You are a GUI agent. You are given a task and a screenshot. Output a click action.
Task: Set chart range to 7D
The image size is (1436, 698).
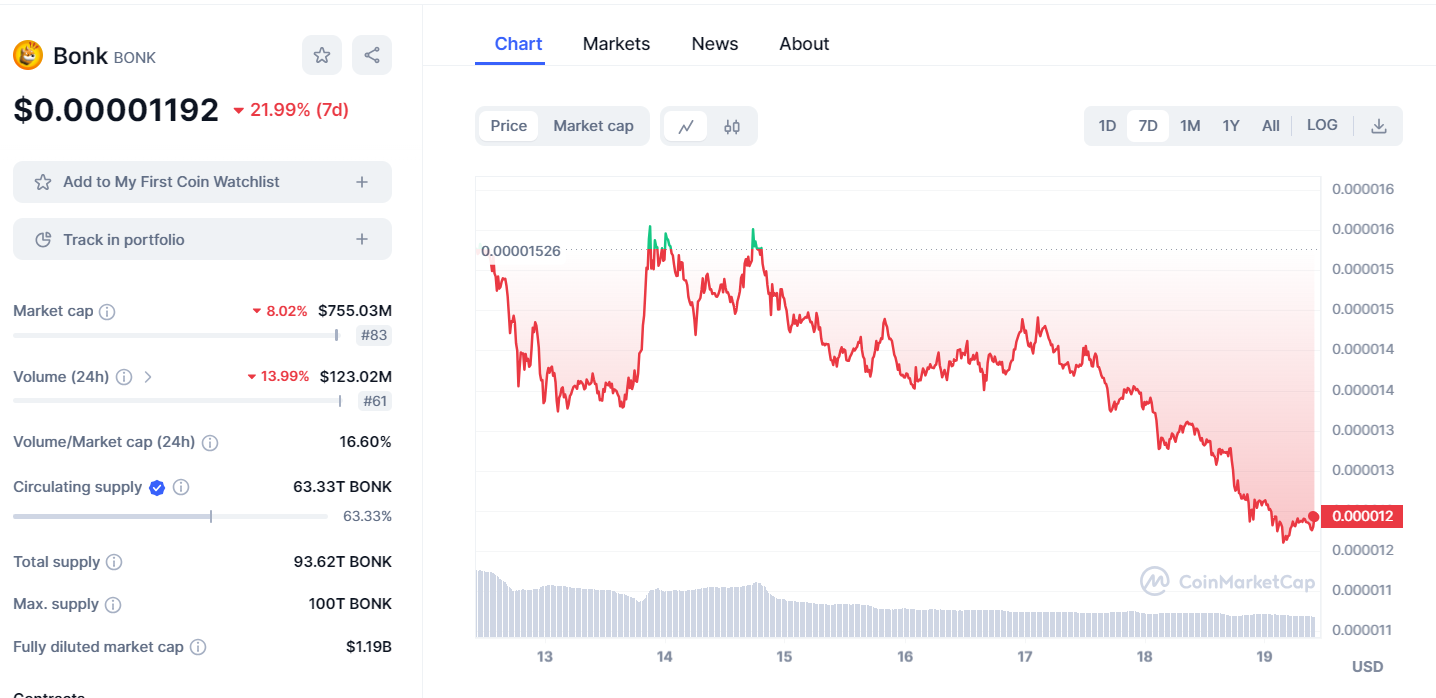pos(1148,126)
